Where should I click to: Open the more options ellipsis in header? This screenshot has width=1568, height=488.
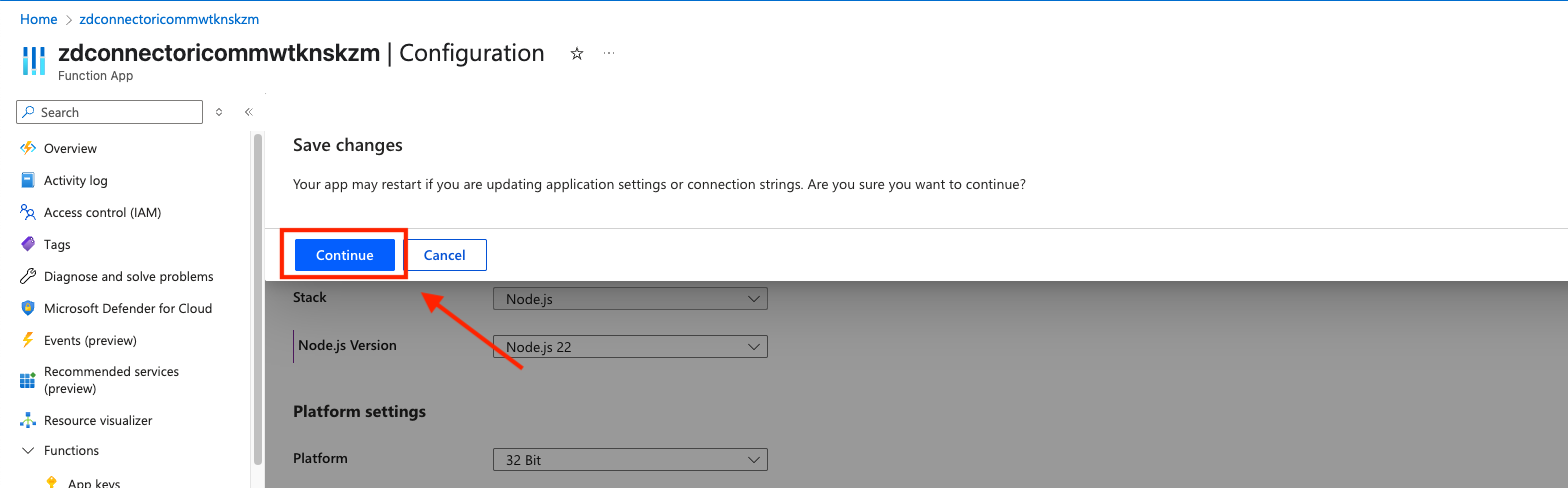pyautogui.click(x=609, y=53)
